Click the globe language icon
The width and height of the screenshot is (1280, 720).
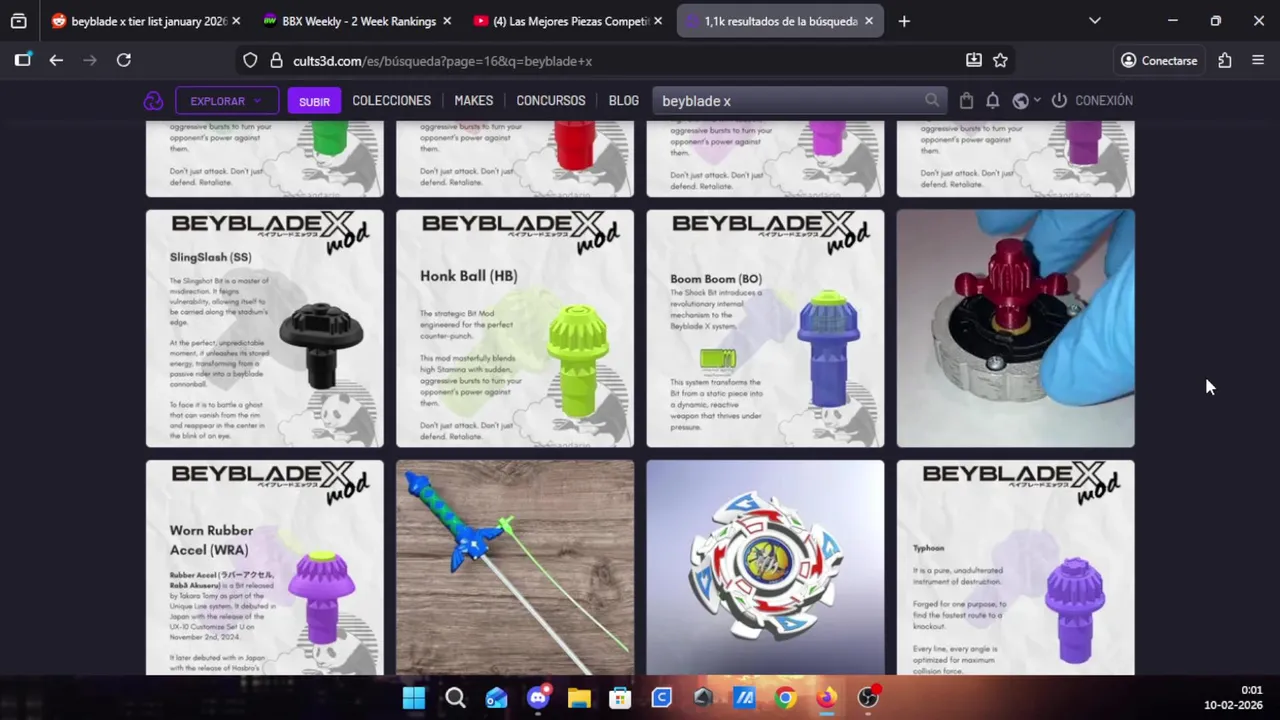[x=1020, y=101]
